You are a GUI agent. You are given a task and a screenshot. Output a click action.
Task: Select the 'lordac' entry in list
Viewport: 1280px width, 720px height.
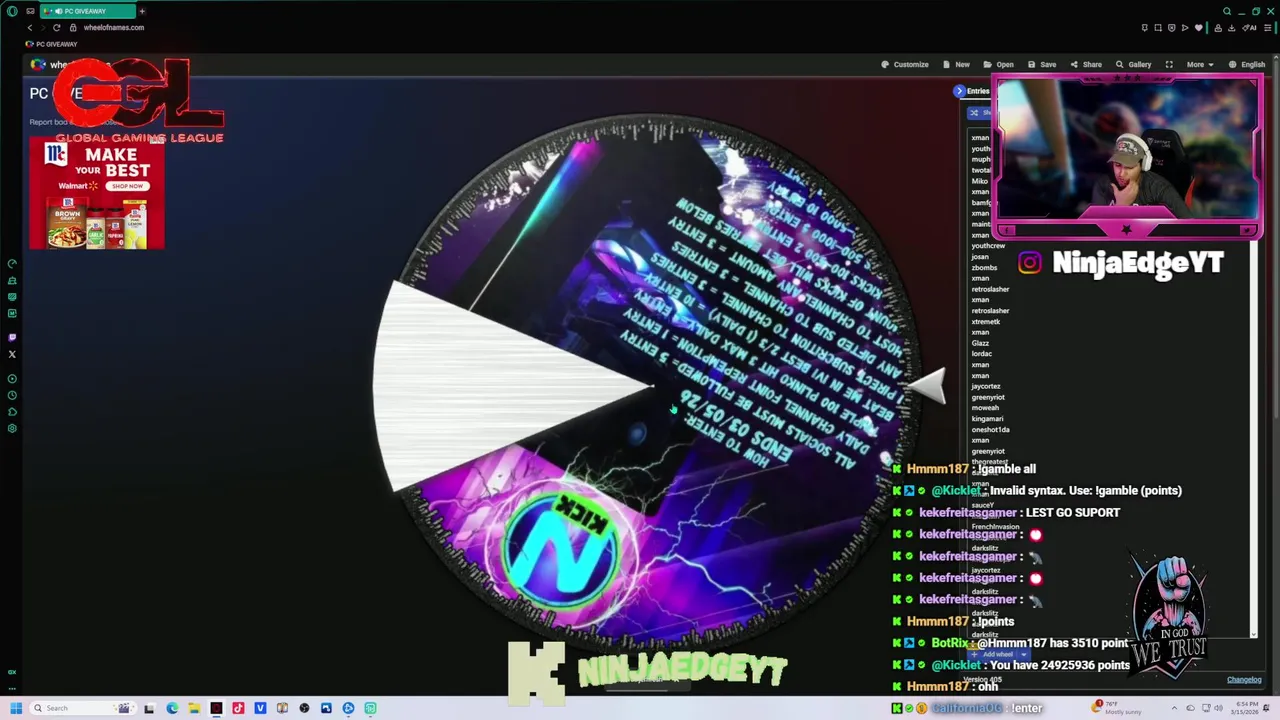click(x=981, y=354)
